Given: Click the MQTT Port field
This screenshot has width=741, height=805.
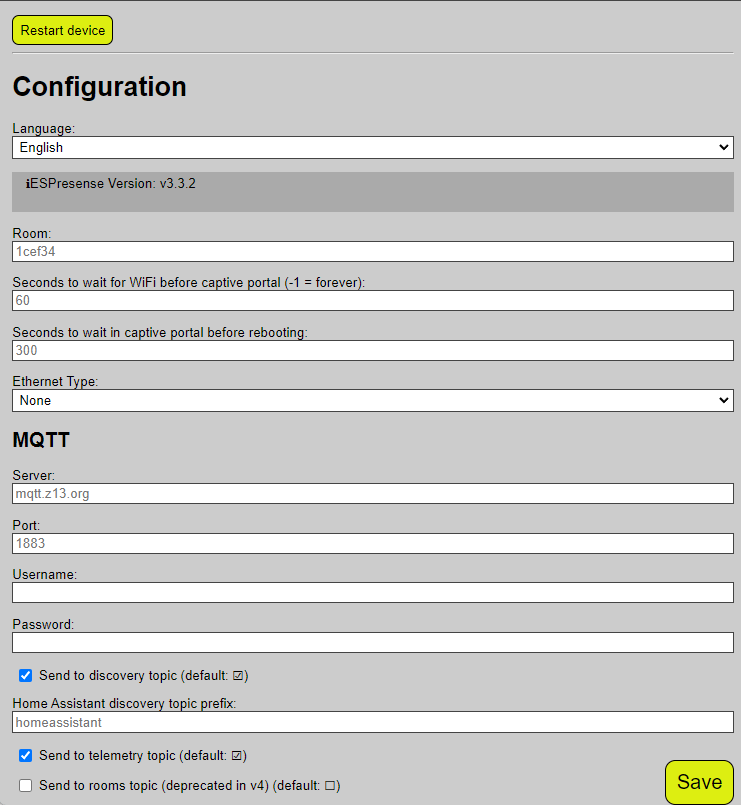Looking at the screenshot, I should [x=370, y=543].
